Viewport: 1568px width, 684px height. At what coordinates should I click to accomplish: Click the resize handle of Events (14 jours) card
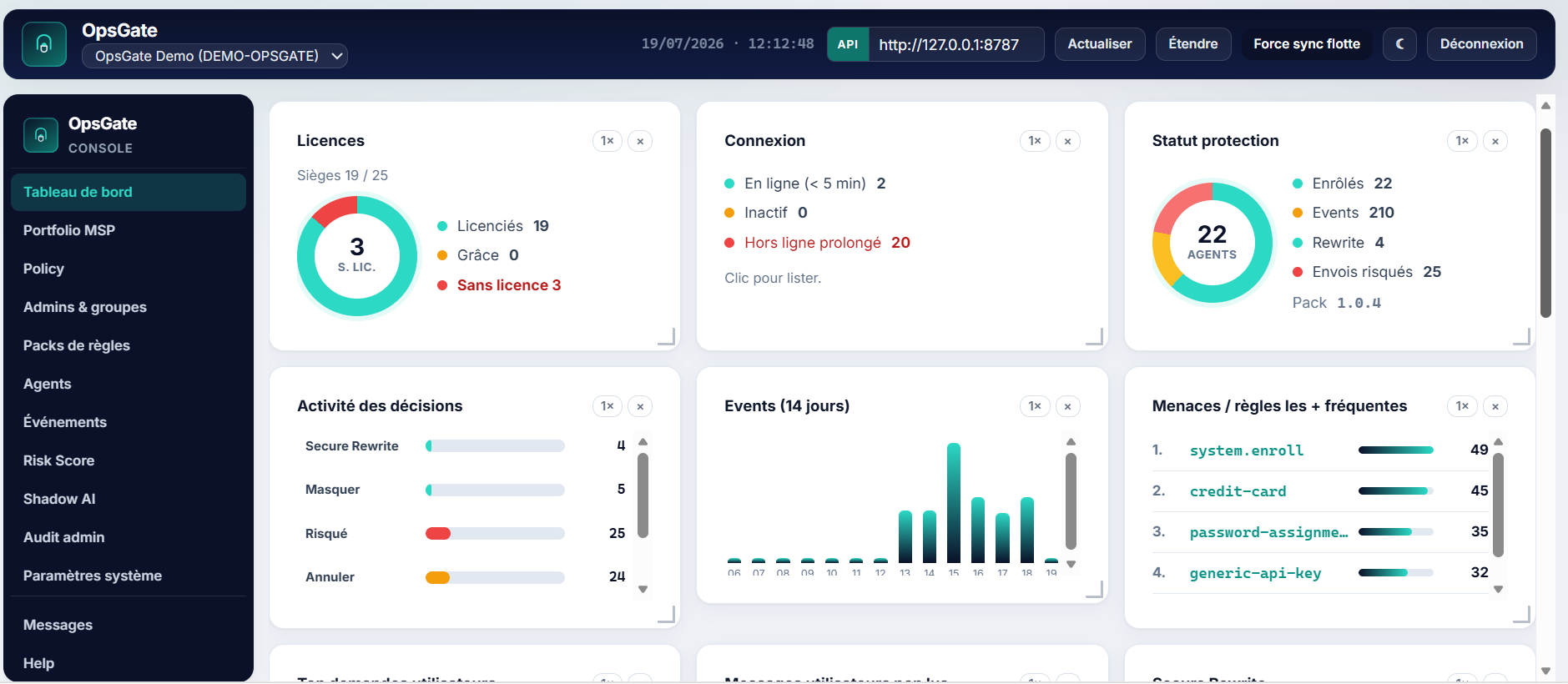pos(1094,589)
